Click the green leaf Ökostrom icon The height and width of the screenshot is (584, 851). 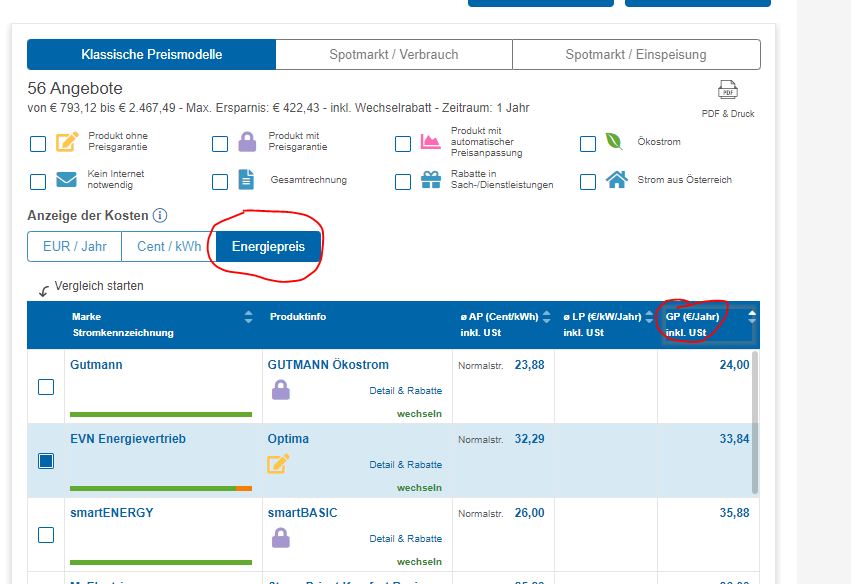(614, 141)
